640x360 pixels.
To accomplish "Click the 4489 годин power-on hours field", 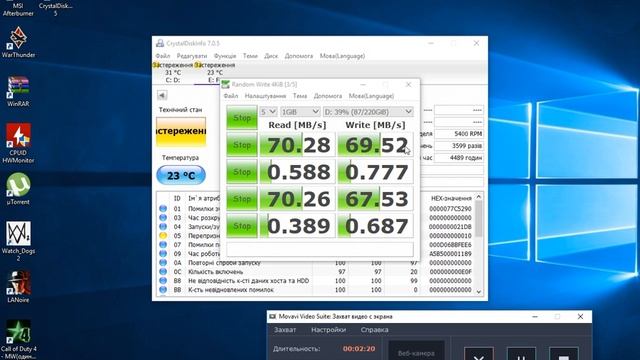I will (x=459, y=158).
